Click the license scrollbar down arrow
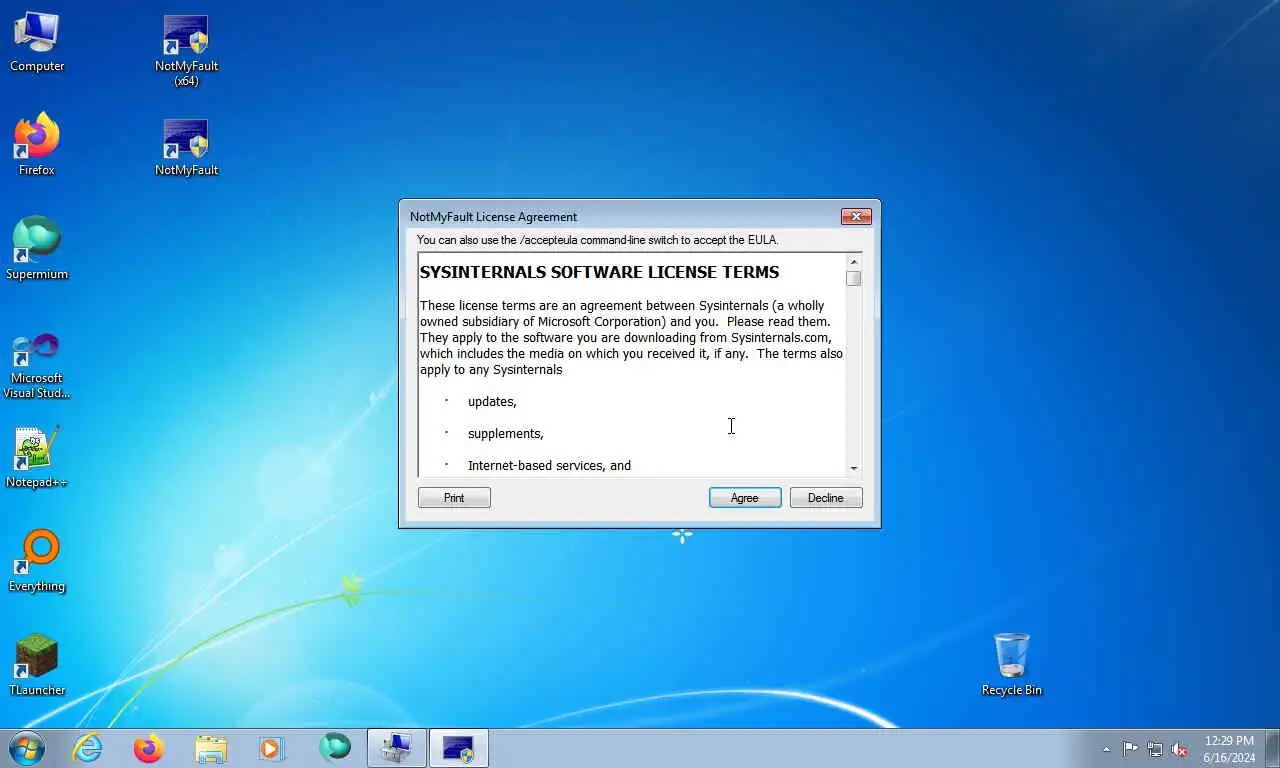This screenshot has height=768, width=1280. click(x=853, y=468)
